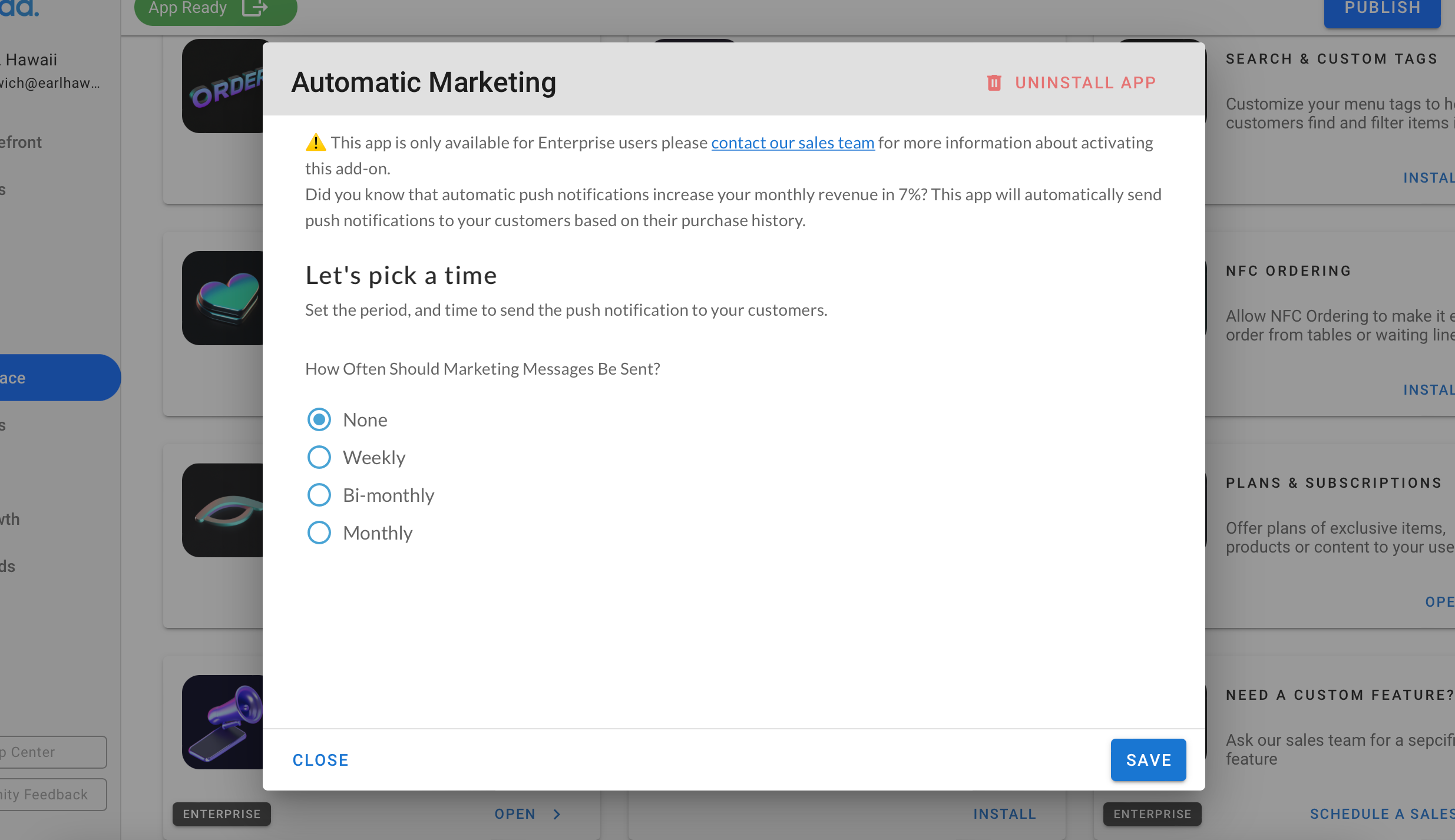Click the Search & Custom Tags heading
Image resolution: width=1455 pixels, height=840 pixels.
click(x=1332, y=59)
